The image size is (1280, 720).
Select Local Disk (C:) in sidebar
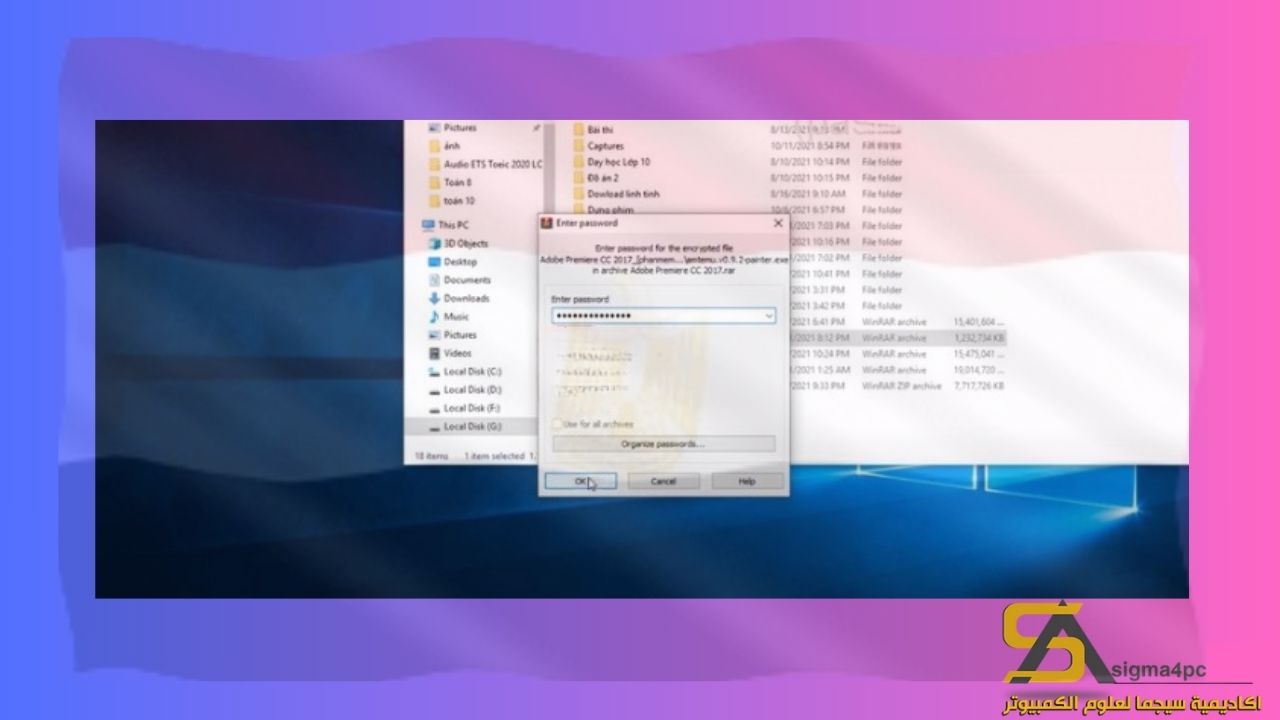pos(472,371)
